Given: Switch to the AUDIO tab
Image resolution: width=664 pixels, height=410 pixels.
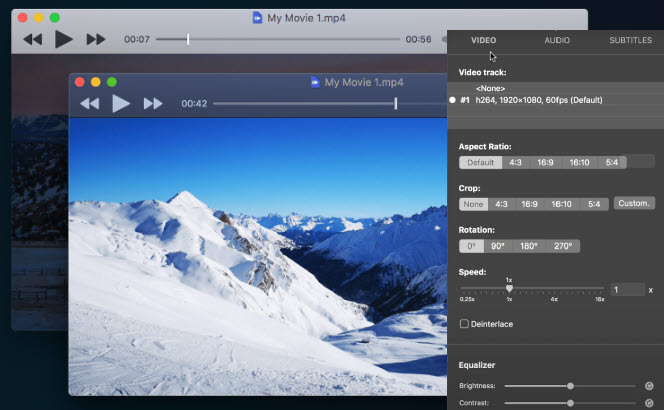Looking at the screenshot, I should [x=557, y=40].
